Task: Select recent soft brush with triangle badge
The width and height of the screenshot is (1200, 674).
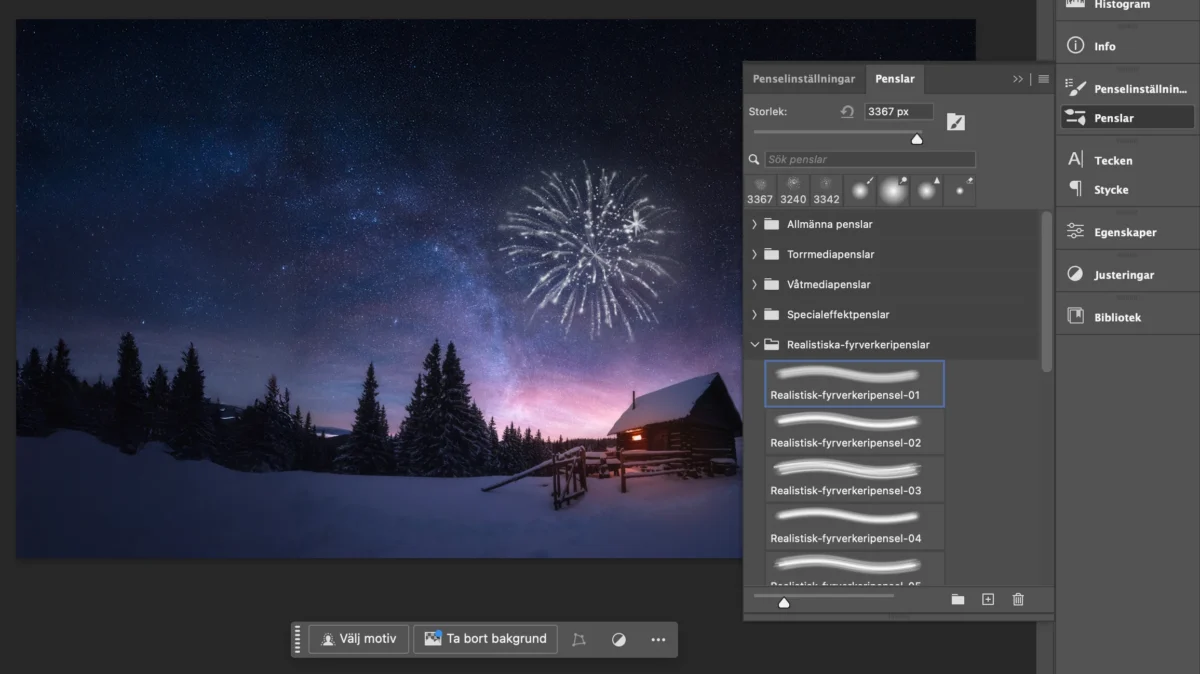Action: (x=927, y=190)
